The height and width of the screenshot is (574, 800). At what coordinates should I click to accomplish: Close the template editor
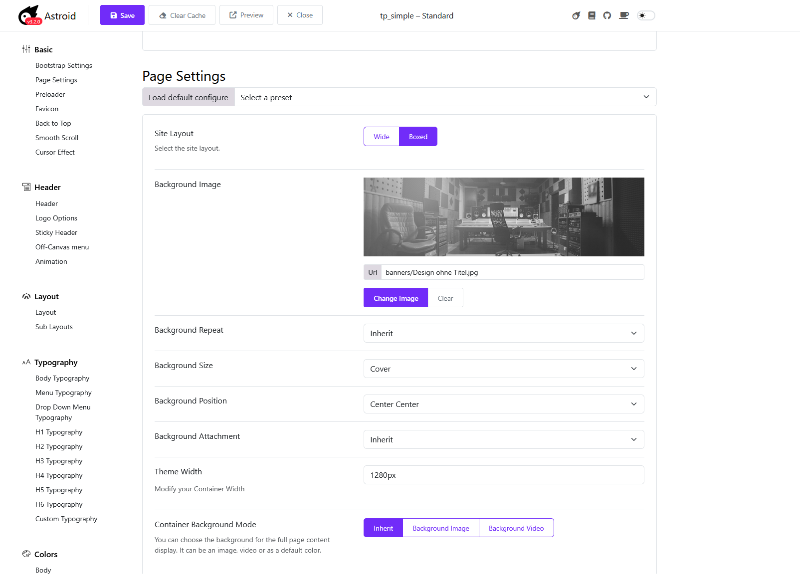point(300,15)
